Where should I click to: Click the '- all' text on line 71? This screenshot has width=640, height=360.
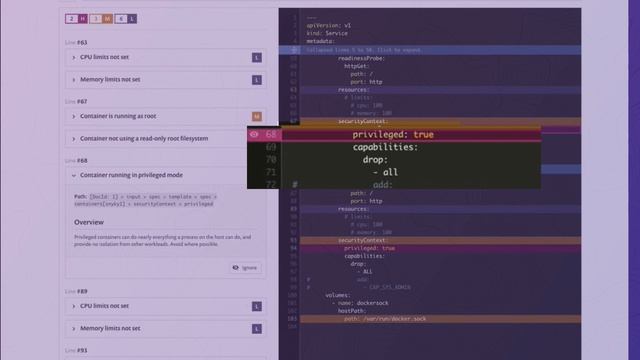(x=385, y=172)
